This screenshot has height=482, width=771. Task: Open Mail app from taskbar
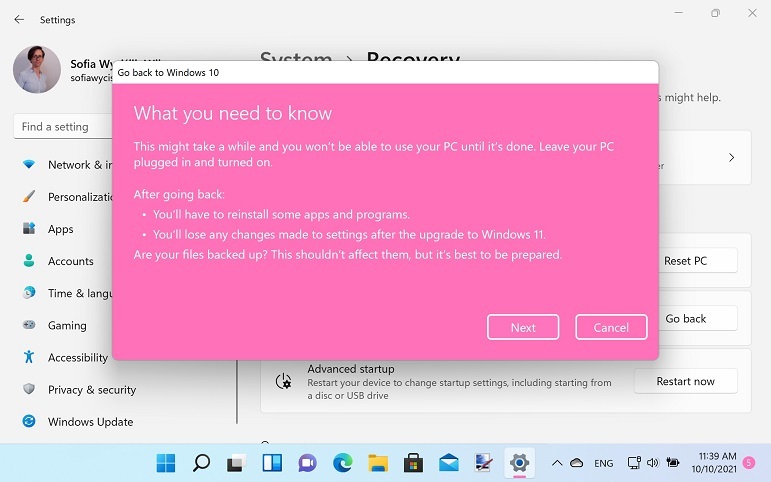(449, 463)
